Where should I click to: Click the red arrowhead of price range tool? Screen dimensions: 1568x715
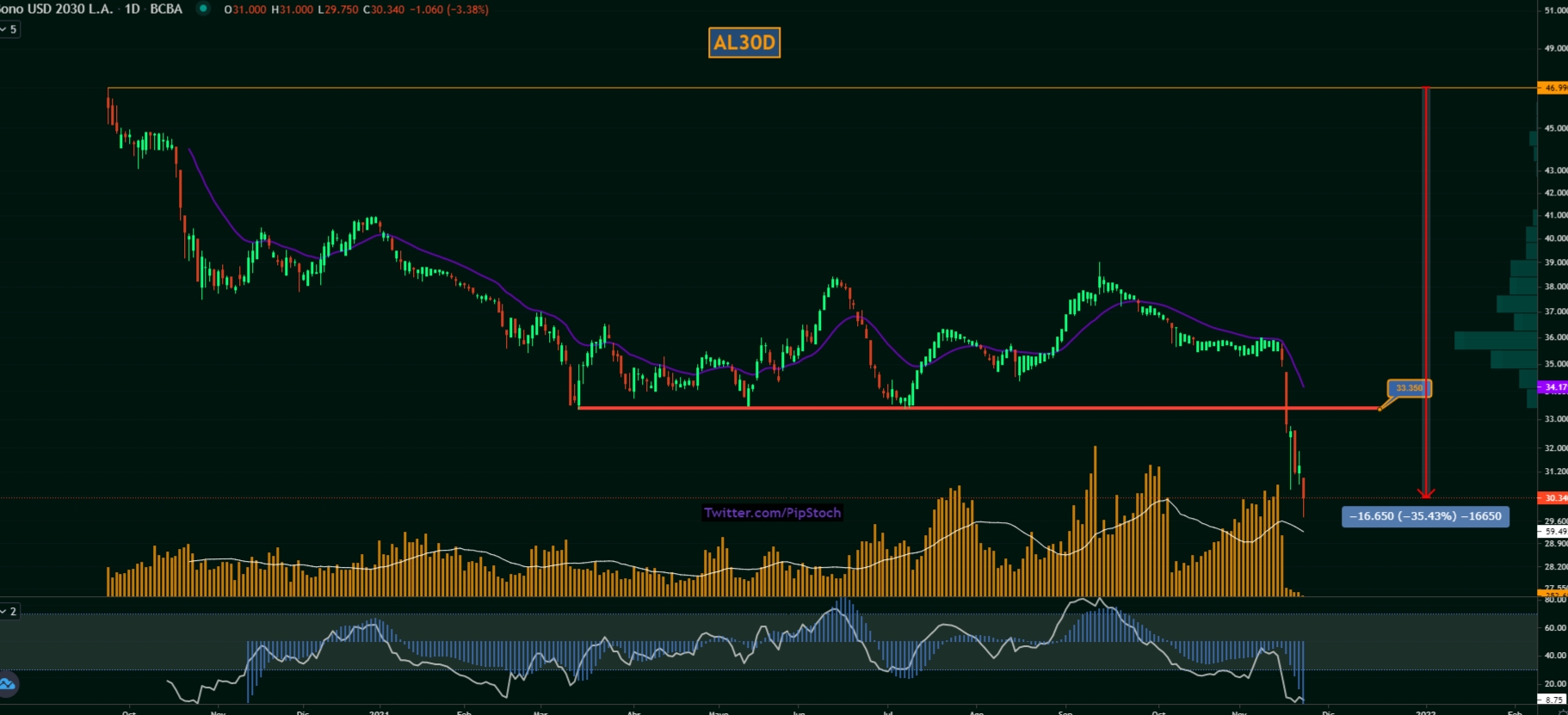tap(1426, 494)
